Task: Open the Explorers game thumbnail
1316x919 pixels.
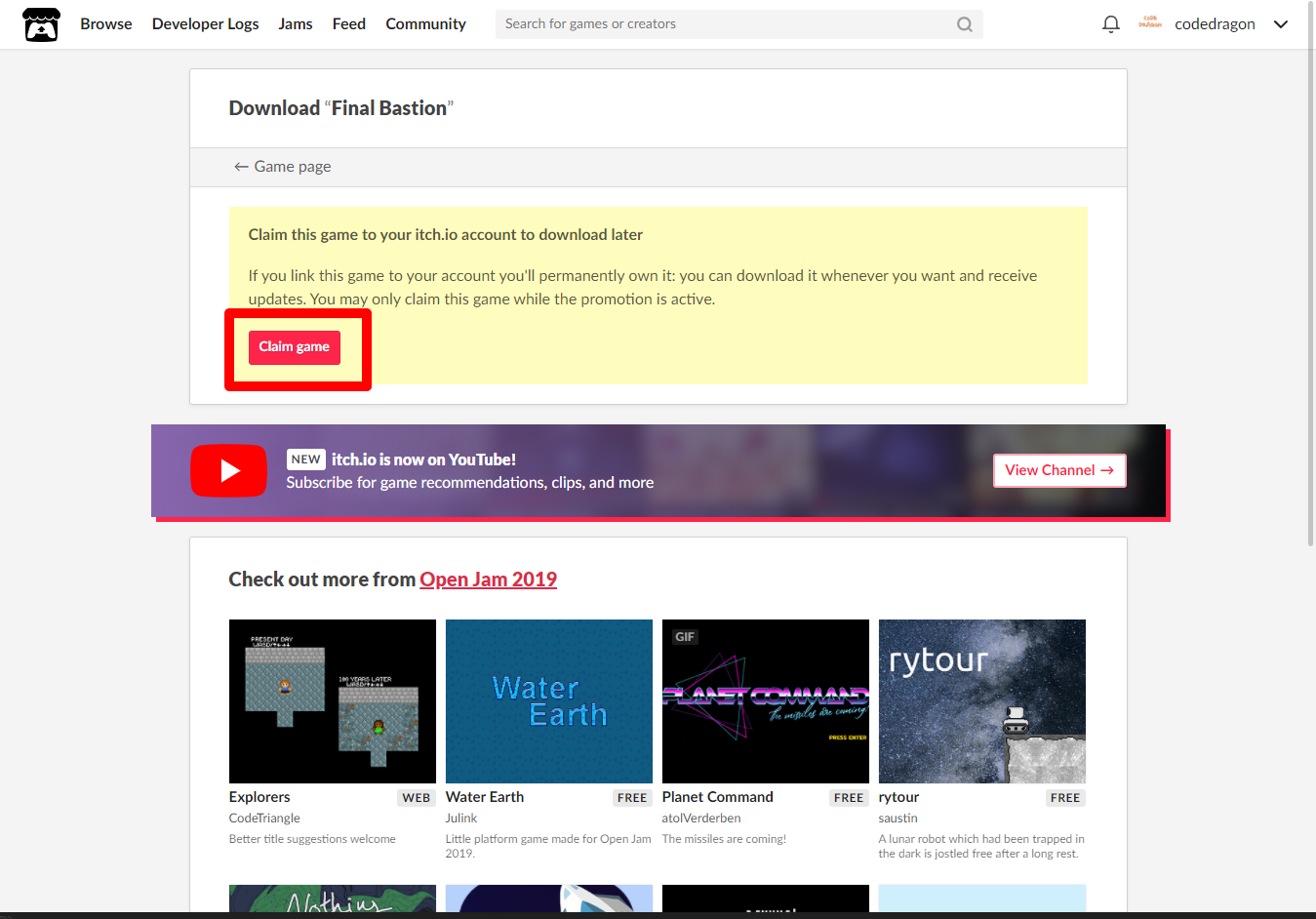Action: (x=333, y=701)
